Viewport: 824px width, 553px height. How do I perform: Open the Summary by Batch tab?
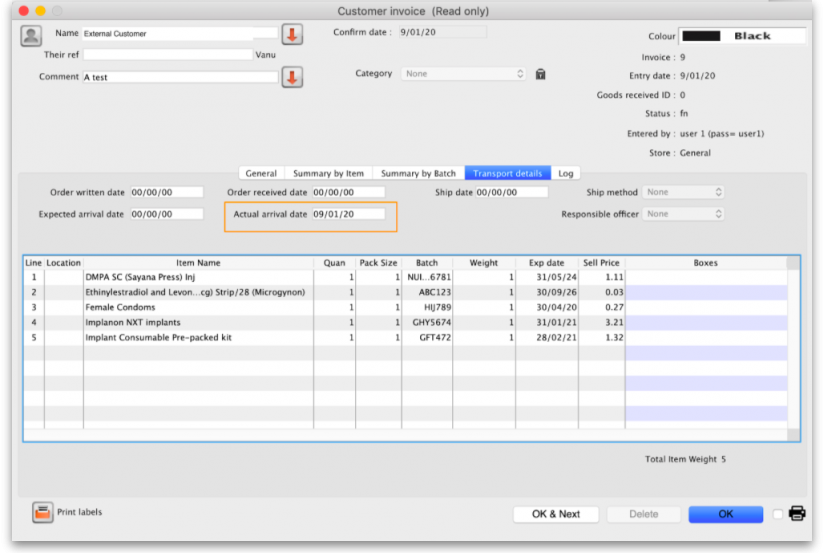[x=418, y=174]
